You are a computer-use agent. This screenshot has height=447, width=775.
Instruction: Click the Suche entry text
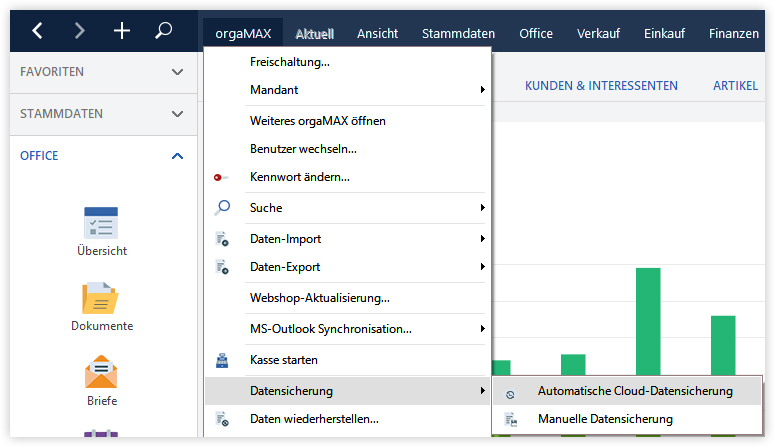(x=266, y=208)
